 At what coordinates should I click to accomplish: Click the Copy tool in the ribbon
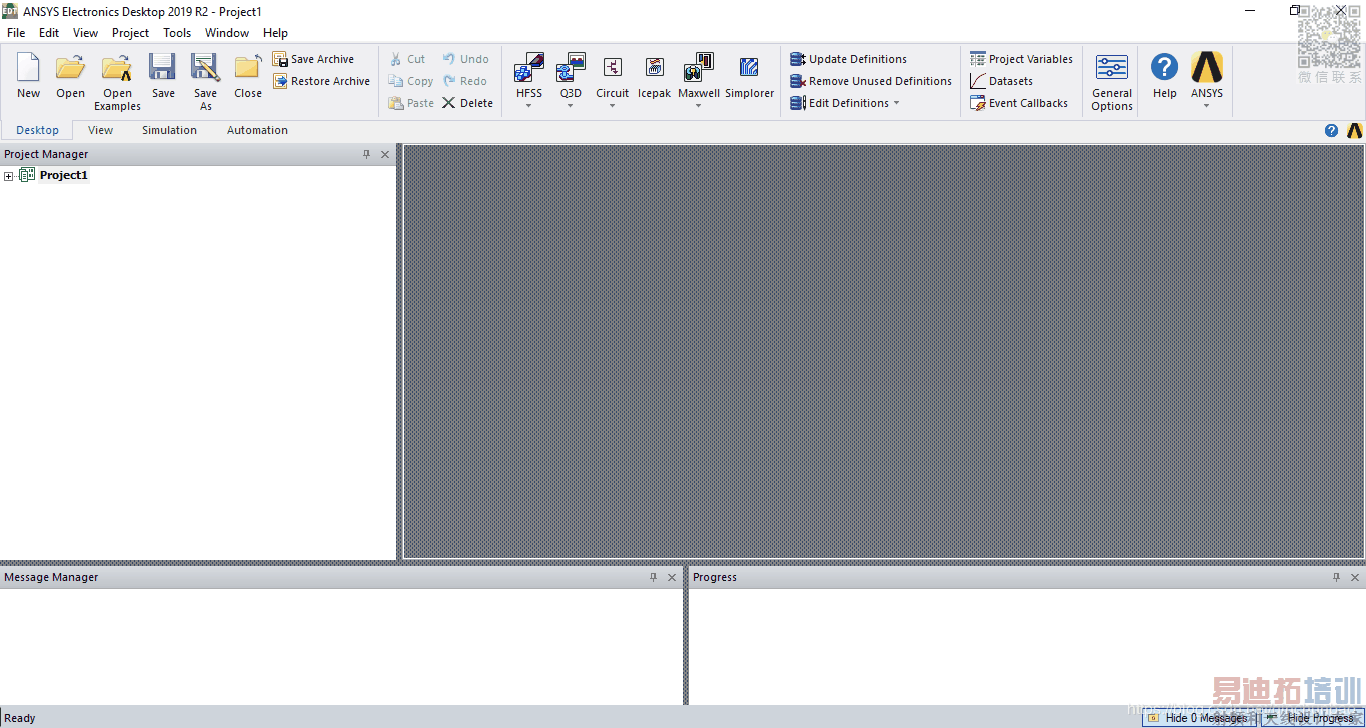pos(411,81)
